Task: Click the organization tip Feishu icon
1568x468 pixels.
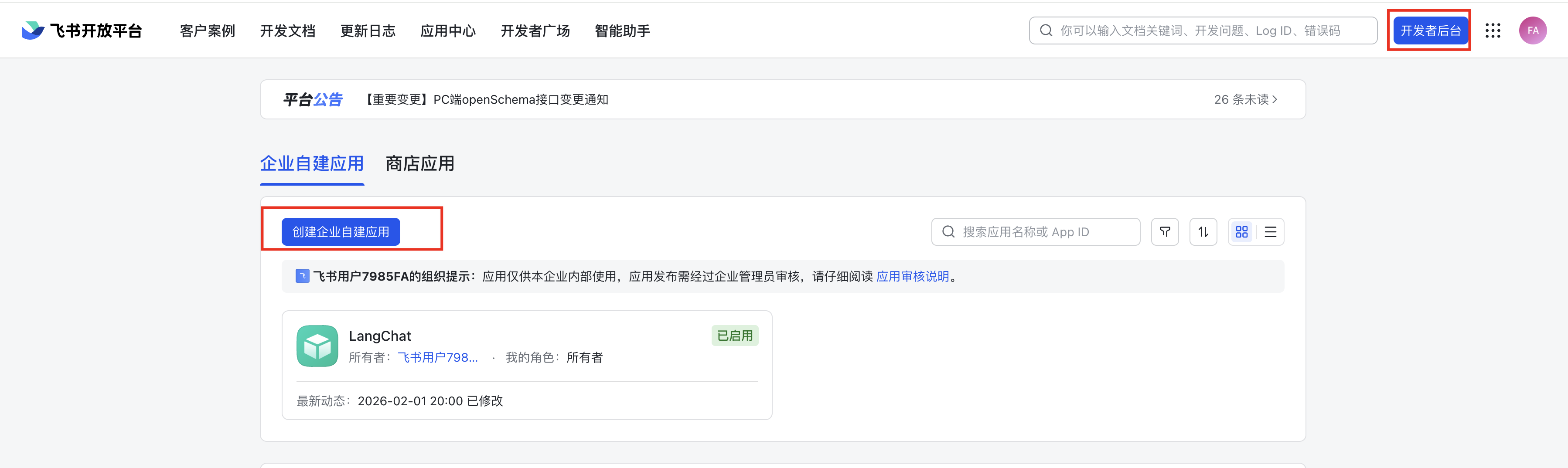Action: click(302, 276)
